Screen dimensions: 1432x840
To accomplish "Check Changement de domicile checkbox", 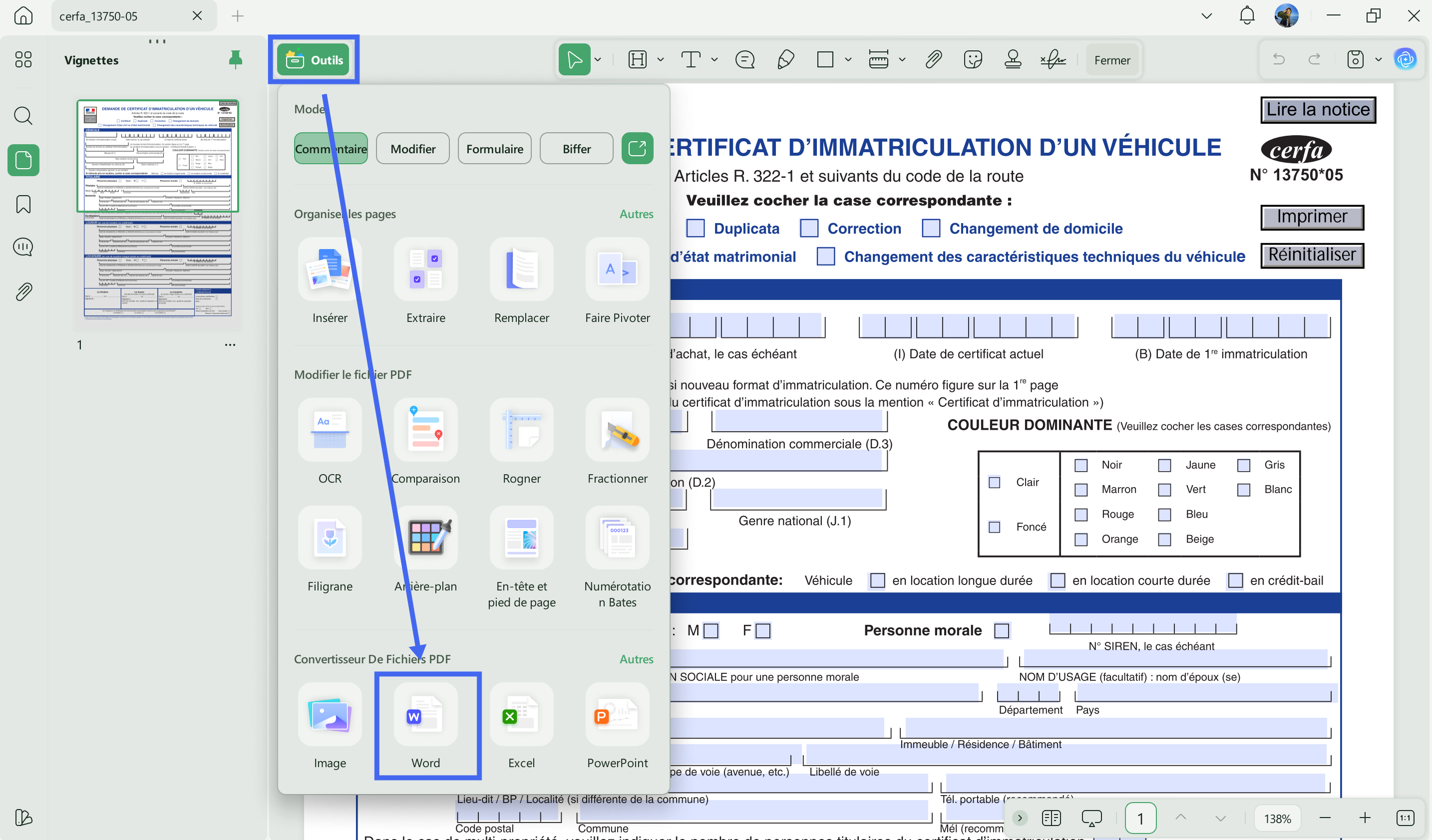I will click(931, 228).
